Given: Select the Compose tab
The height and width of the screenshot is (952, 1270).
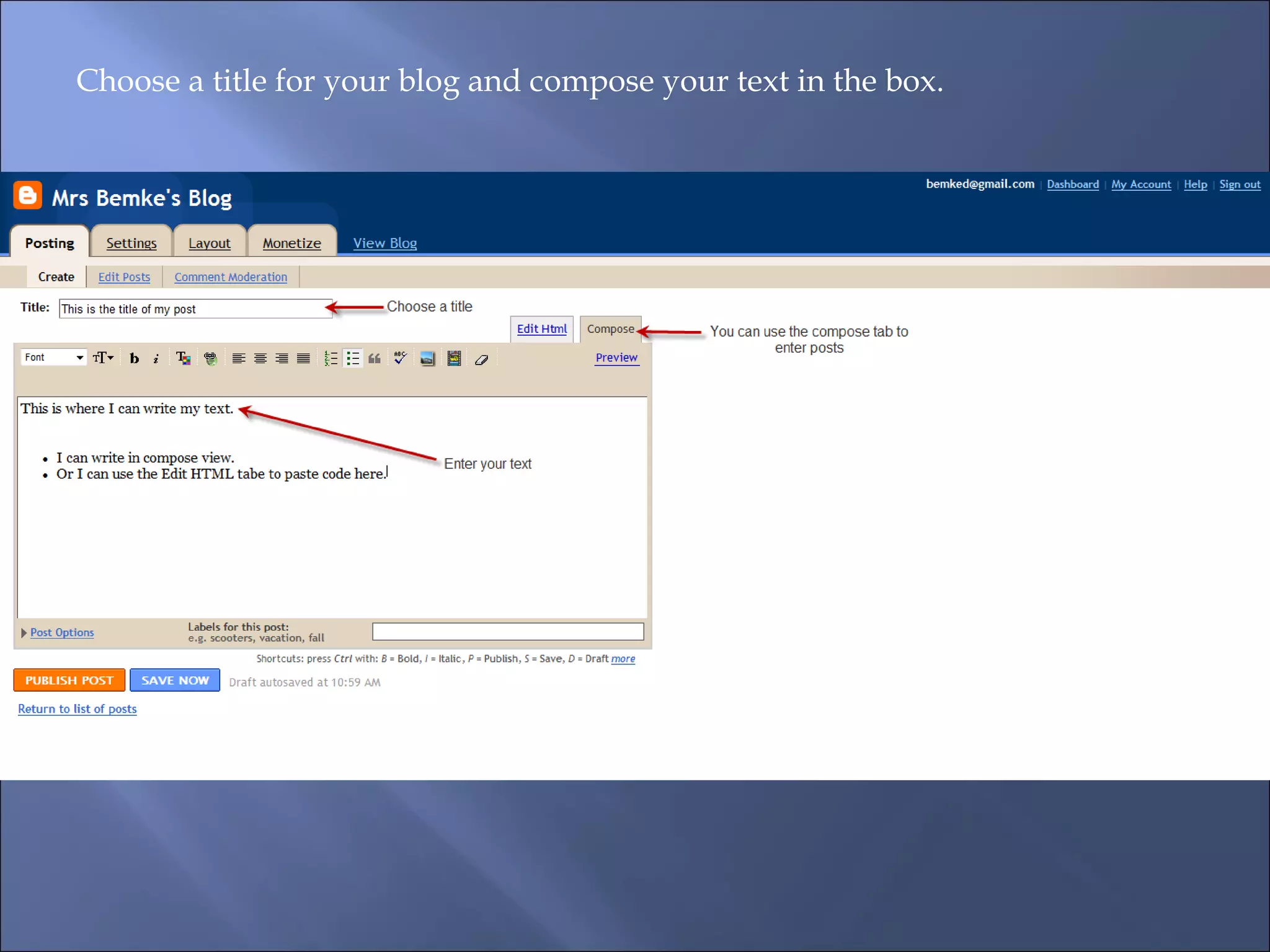Looking at the screenshot, I should 611,328.
